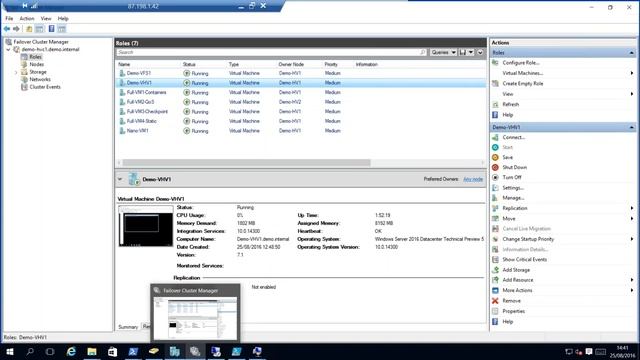Screen dimensions: 640x360
Task: Expand the Change Startup Priority submenu
Action: tap(632, 239)
